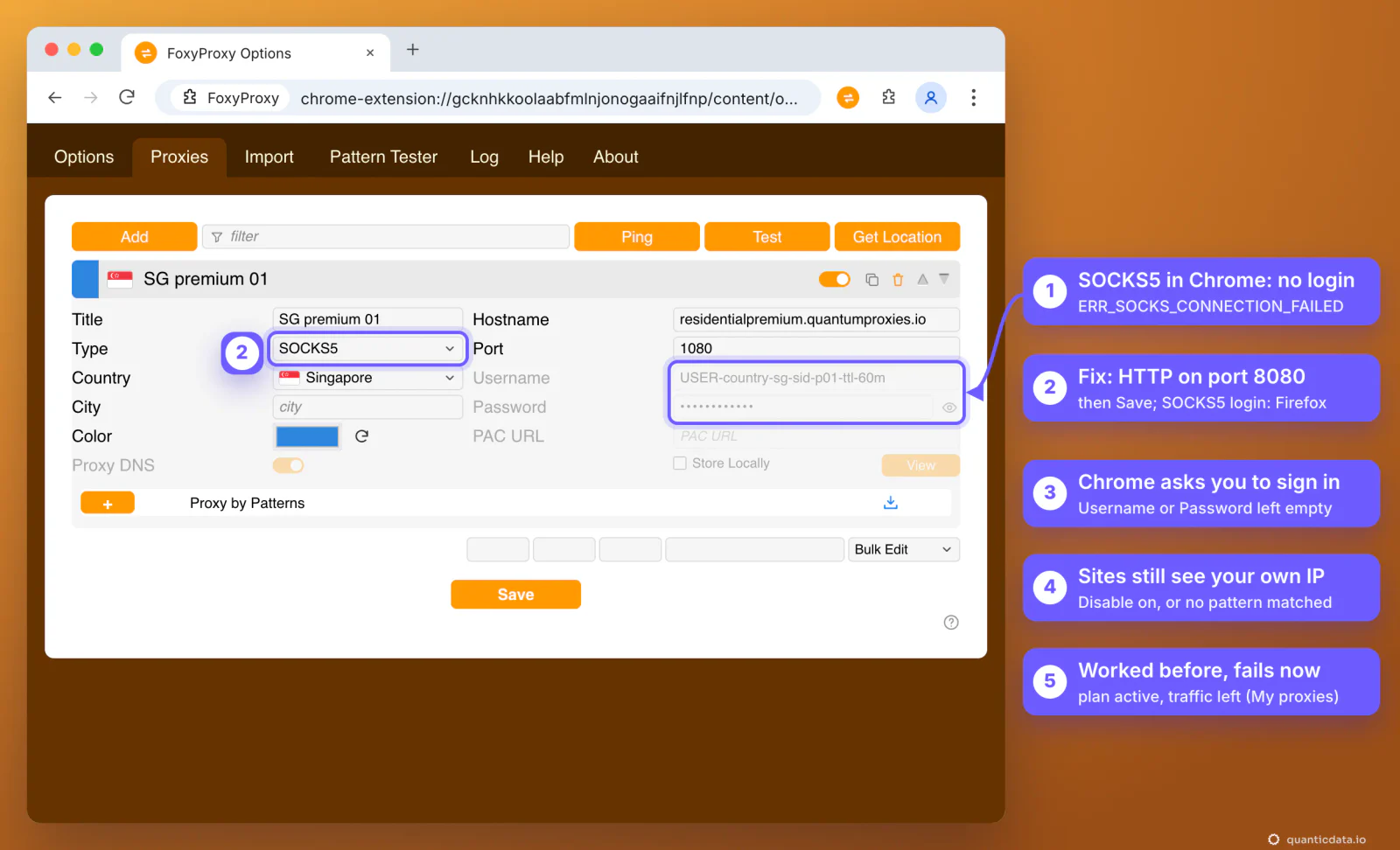Reload the FoxyProxy Options page
This screenshot has height=850, width=1400.
click(x=127, y=97)
